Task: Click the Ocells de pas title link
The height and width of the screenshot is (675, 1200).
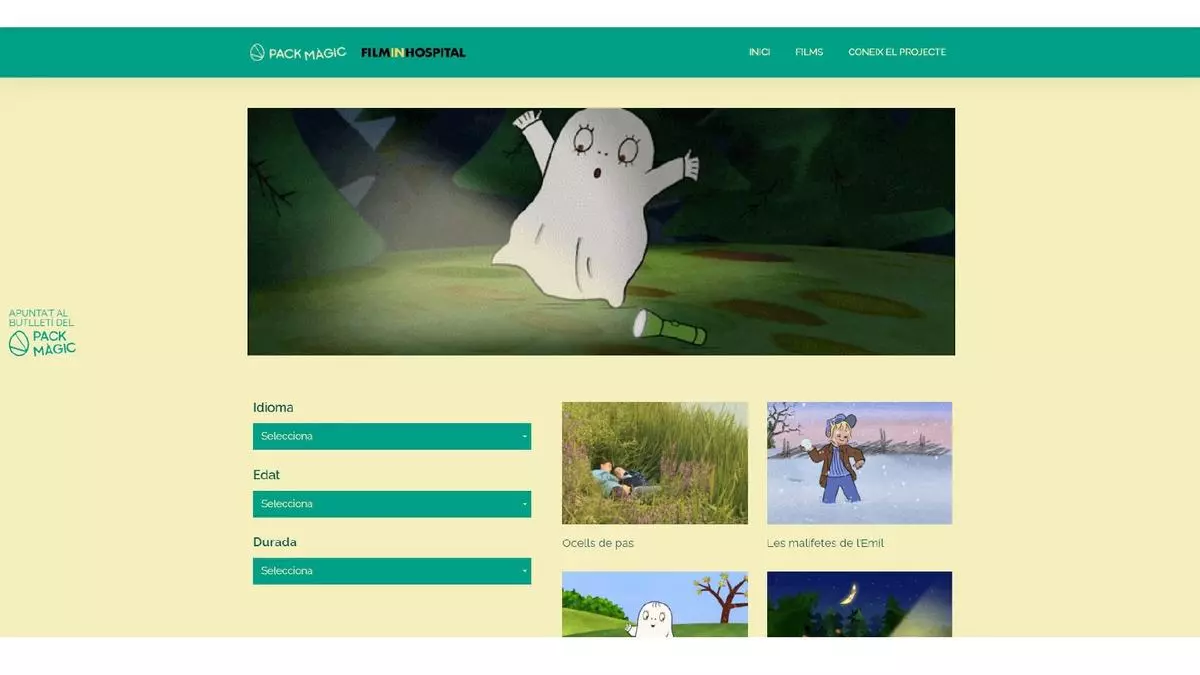Action: (x=598, y=543)
